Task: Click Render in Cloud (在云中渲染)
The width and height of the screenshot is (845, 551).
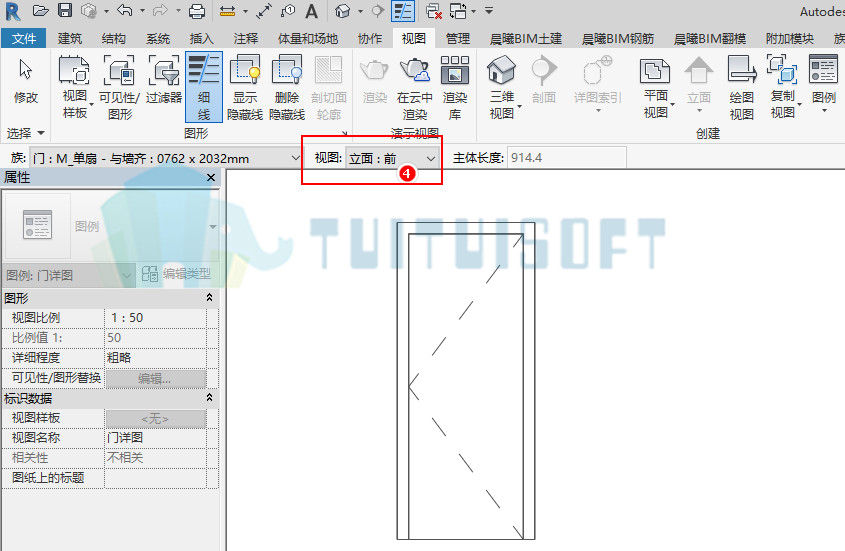Action: (x=414, y=88)
